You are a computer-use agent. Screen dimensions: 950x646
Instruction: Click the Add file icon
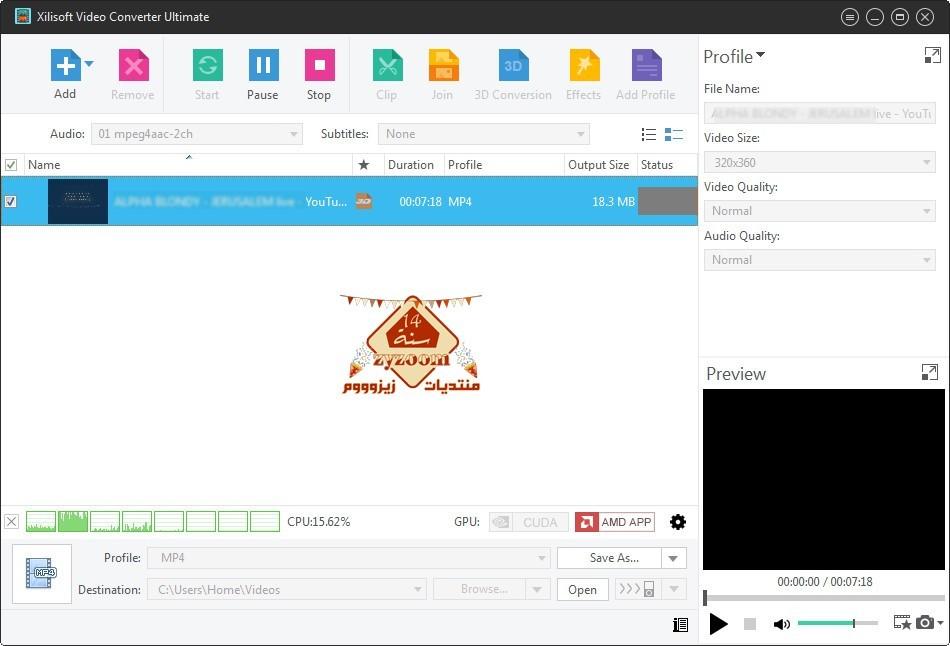65,65
